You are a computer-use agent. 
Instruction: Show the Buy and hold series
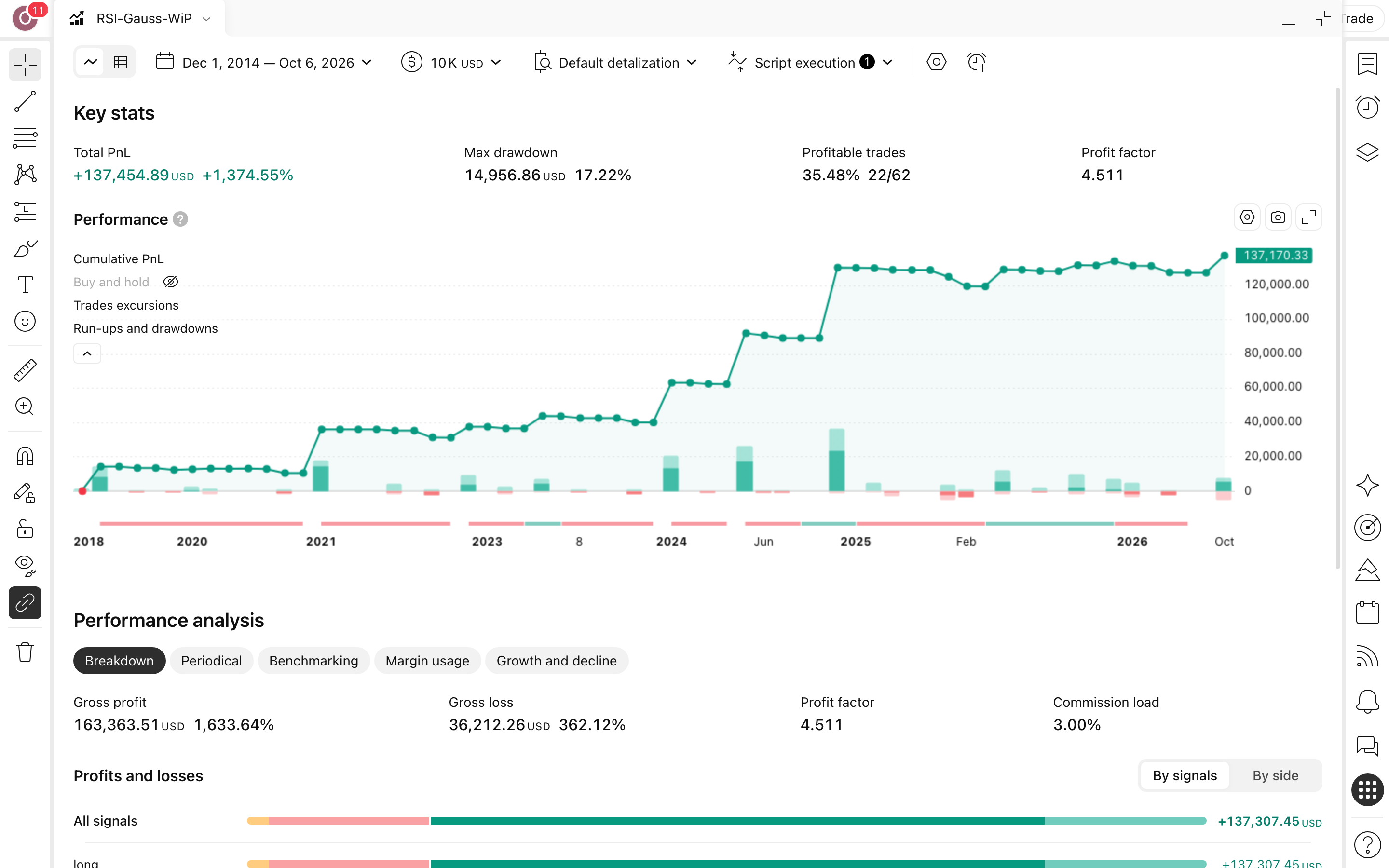coord(170,282)
